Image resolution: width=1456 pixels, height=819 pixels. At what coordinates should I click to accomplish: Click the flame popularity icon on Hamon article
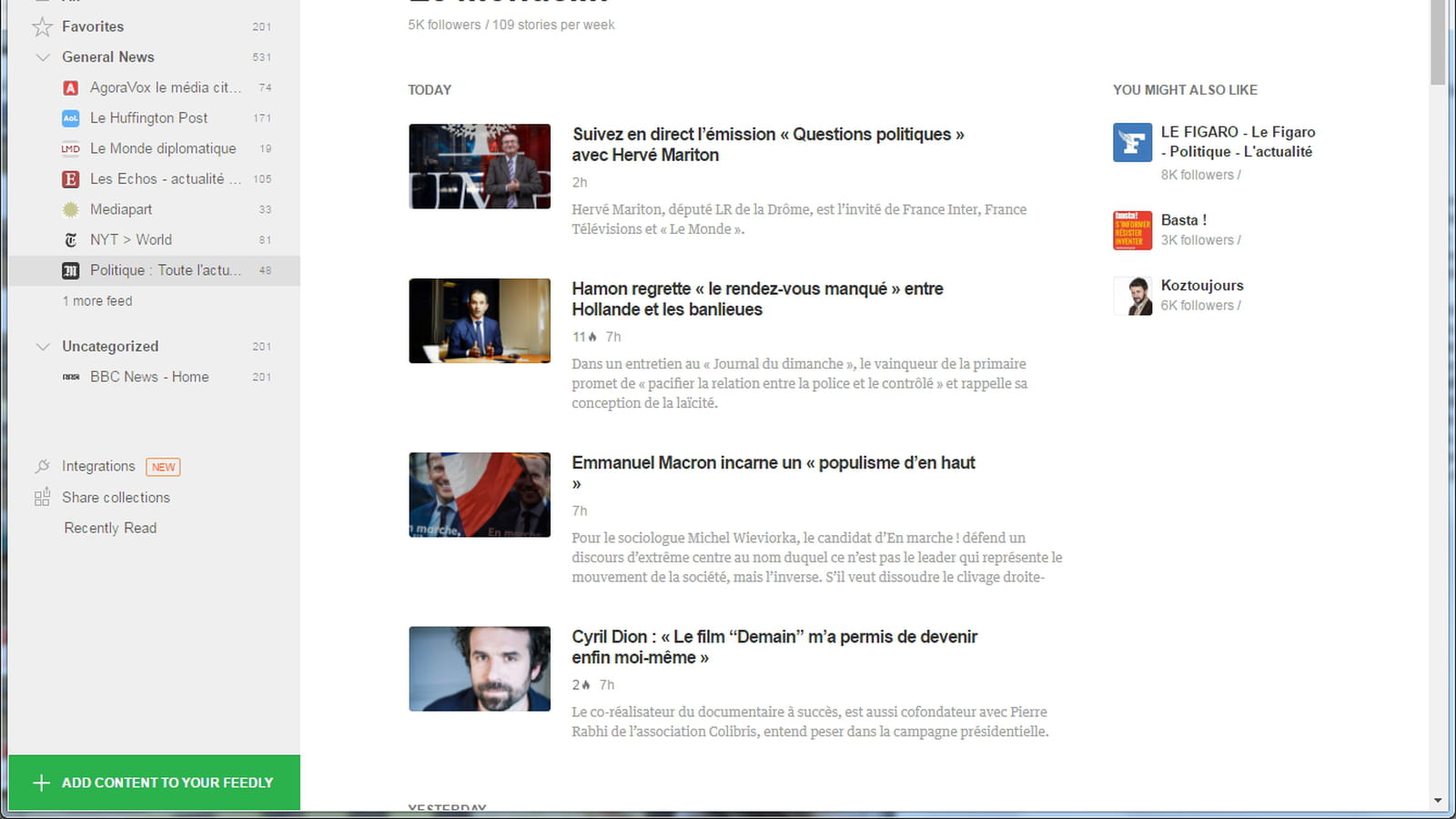pyautogui.click(x=592, y=337)
